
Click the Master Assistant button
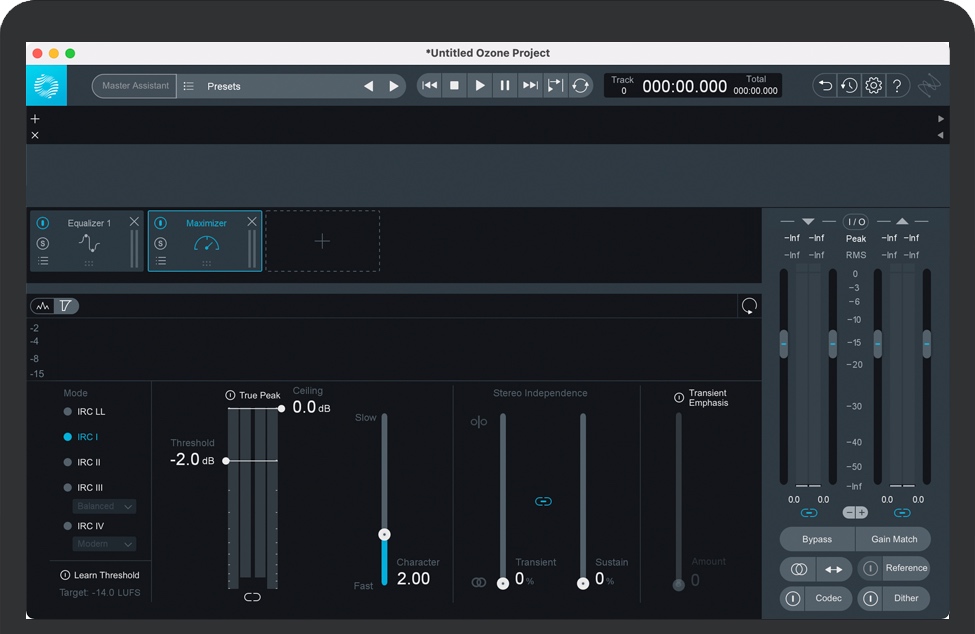[135, 86]
